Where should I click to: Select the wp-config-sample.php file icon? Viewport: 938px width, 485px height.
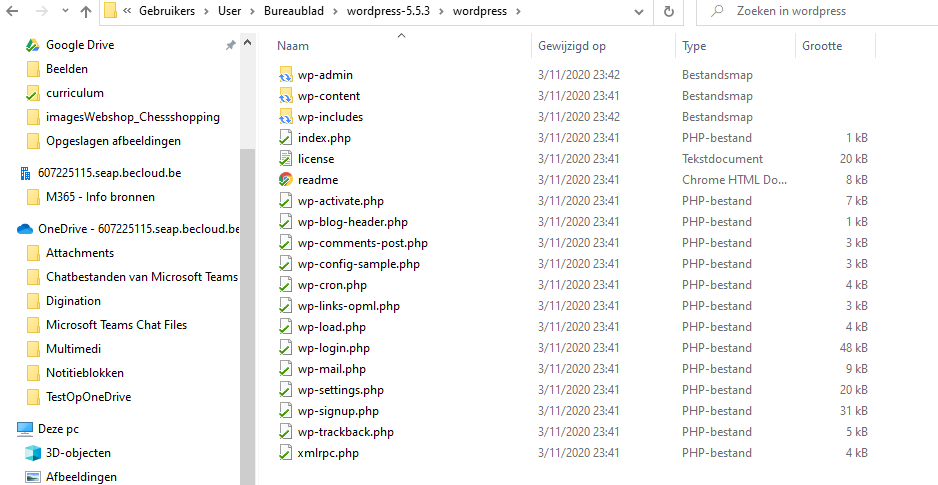click(x=285, y=264)
